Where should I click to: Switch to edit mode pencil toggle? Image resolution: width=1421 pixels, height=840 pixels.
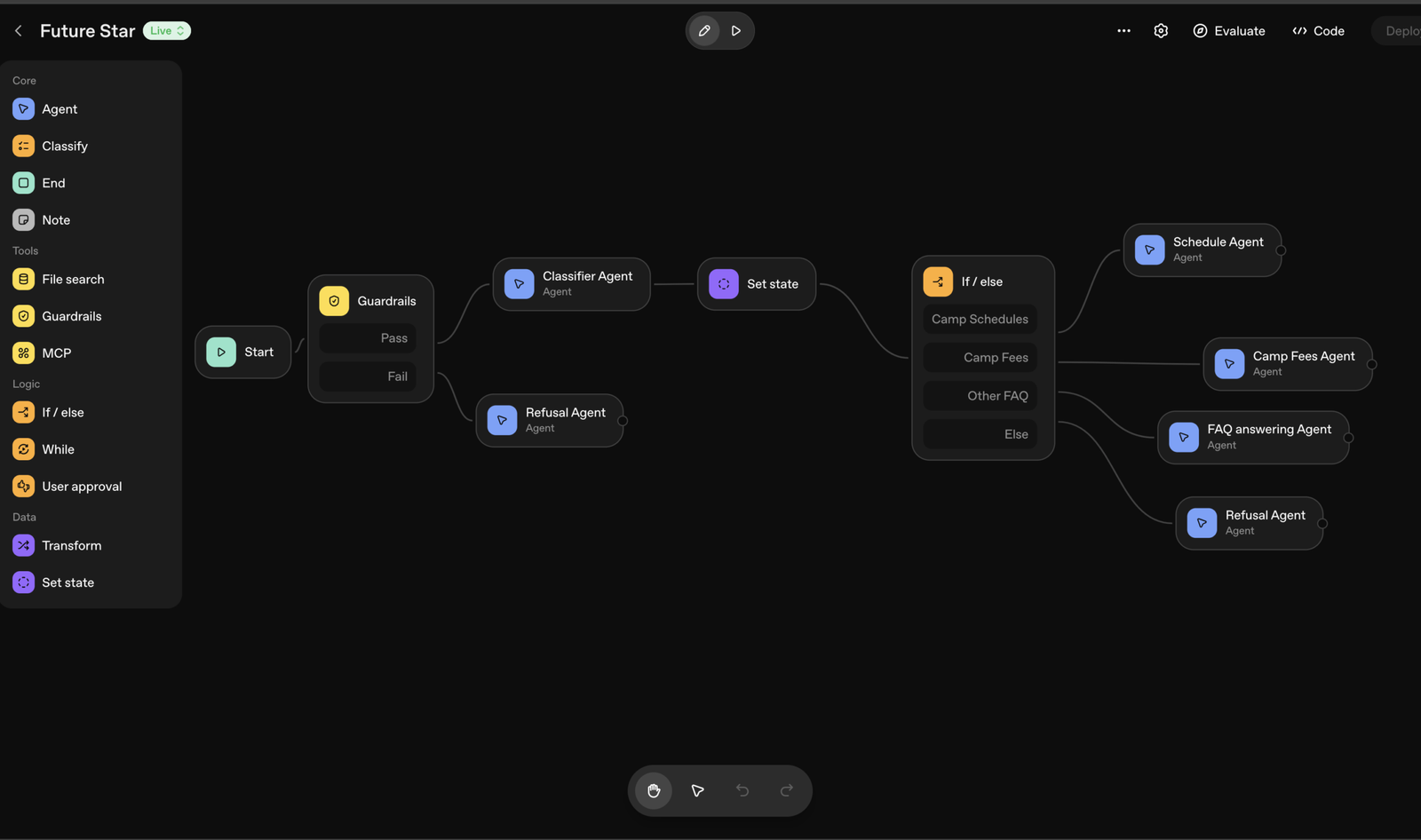point(704,31)
